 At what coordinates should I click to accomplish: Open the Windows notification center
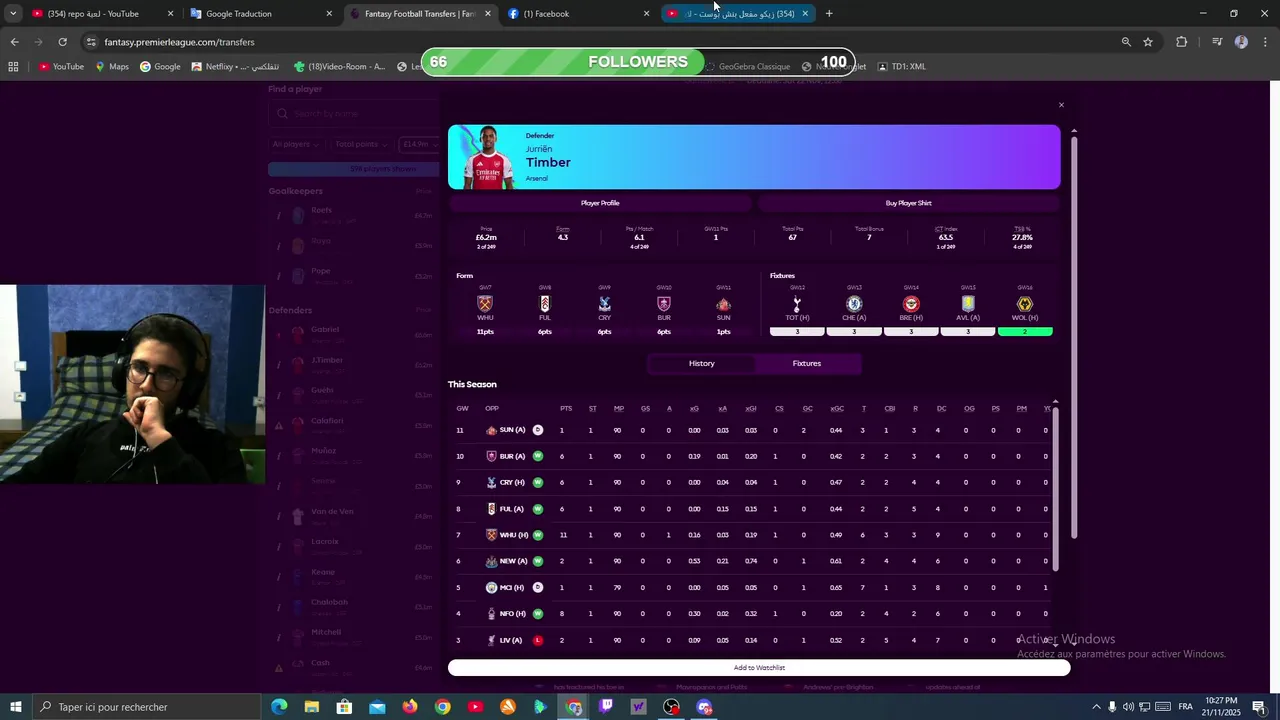coord(1259,707)
